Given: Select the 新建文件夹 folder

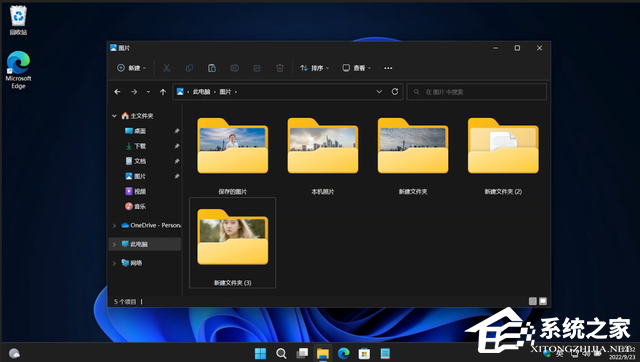Looking at the screenshot, I should (x=413, y=156).
